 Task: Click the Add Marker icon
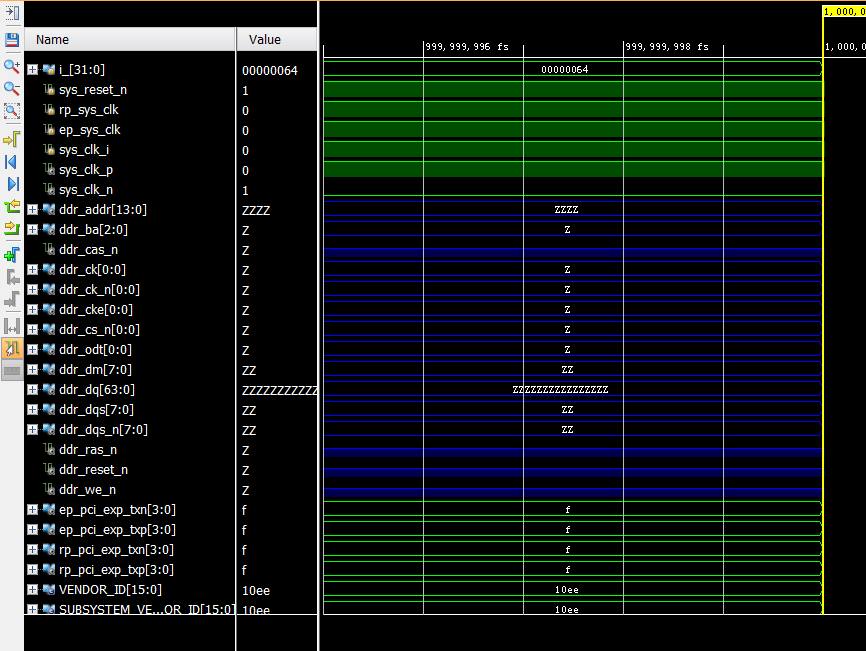(x=12, y=254)
